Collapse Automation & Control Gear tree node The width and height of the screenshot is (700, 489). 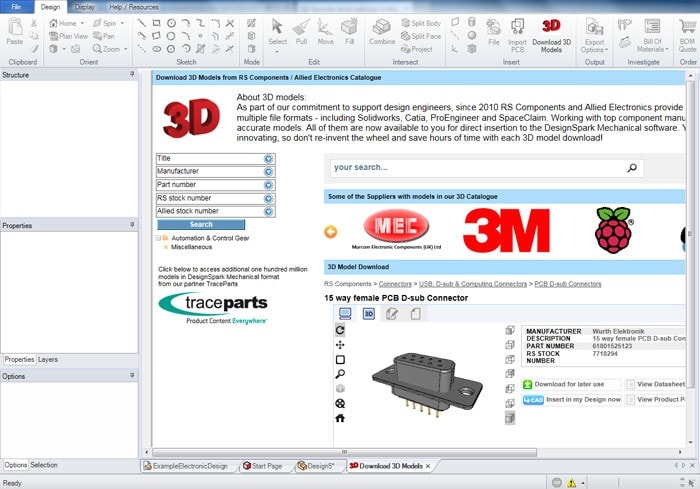click(x=158, y=238)
